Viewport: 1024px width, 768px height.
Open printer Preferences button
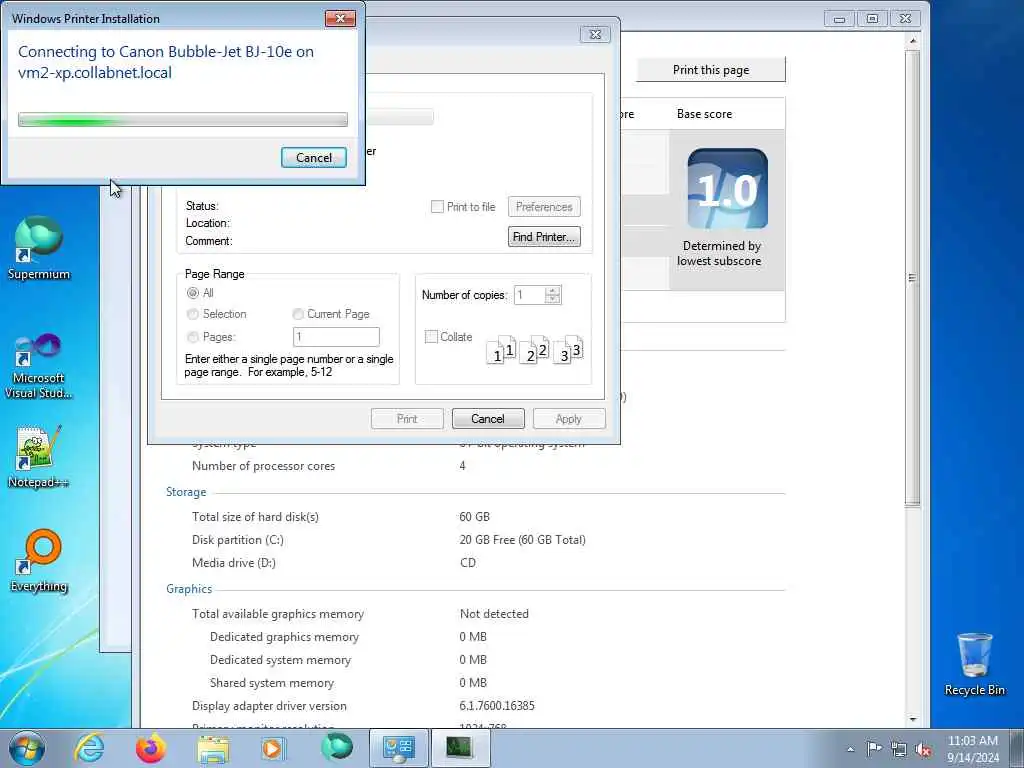tap(544, 207)
